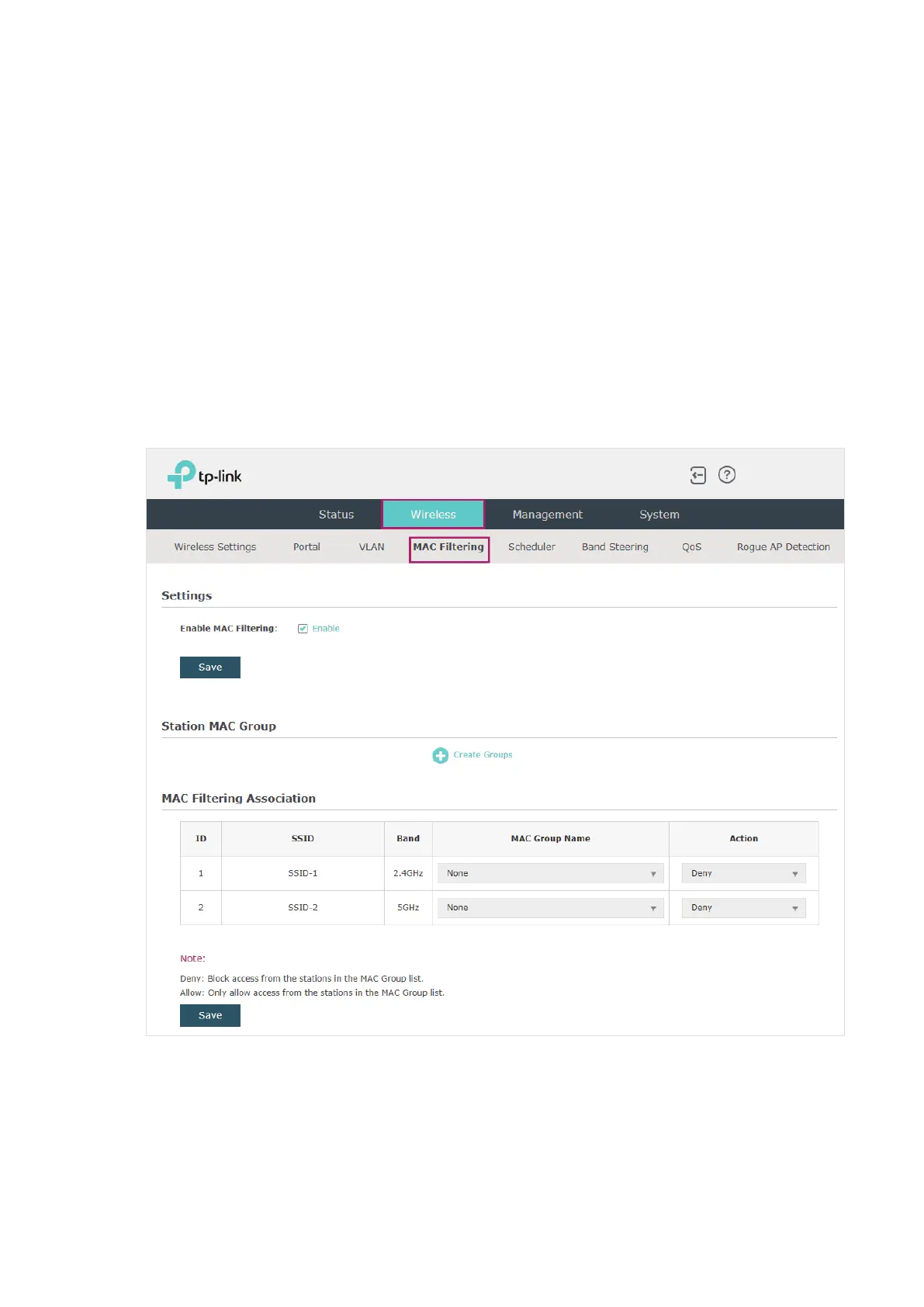Go to the System tab
The image size is (924, 1307).
659,515
